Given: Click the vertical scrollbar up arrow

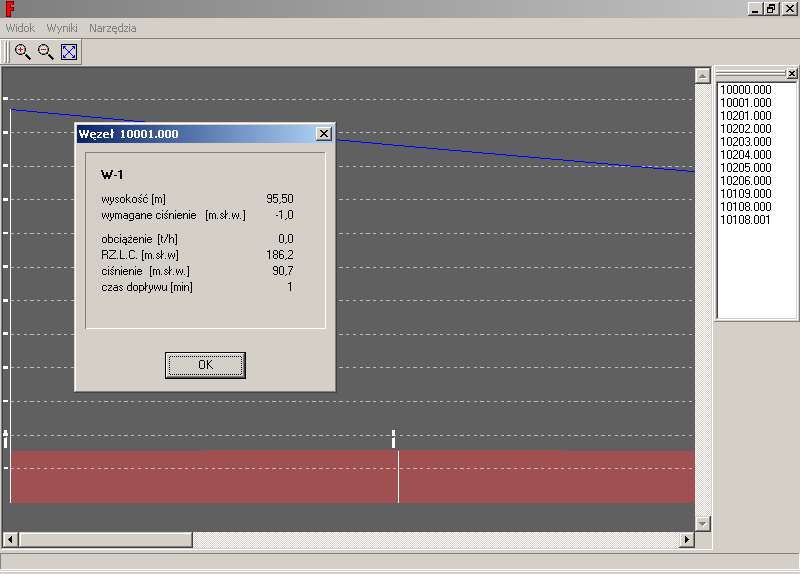Looking at the screenshot, I should [702, 76].
